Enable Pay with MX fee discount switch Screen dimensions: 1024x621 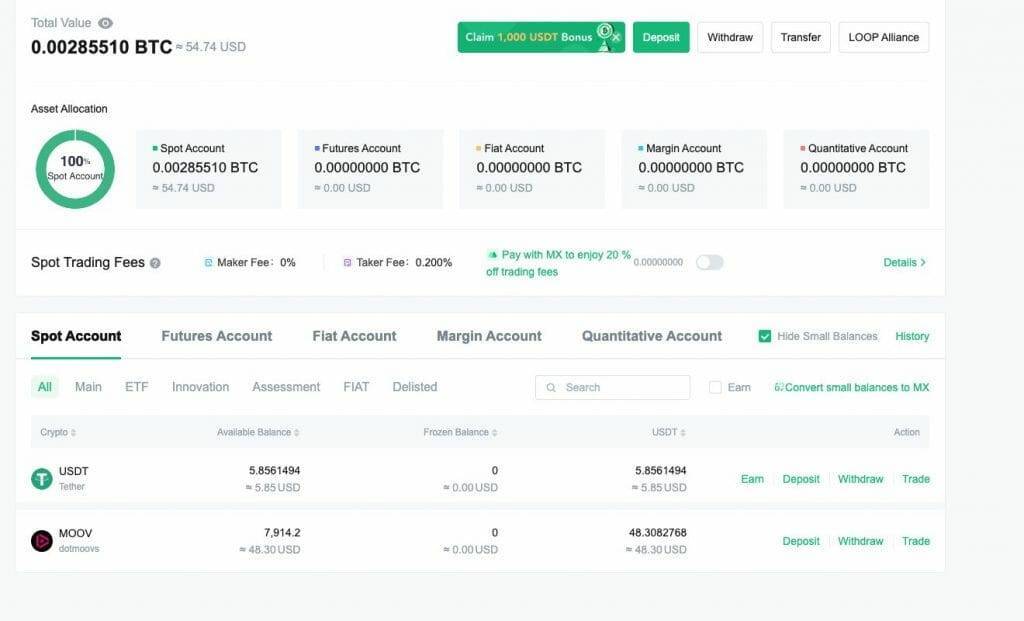pyautogui.click(x=709, y=263)
